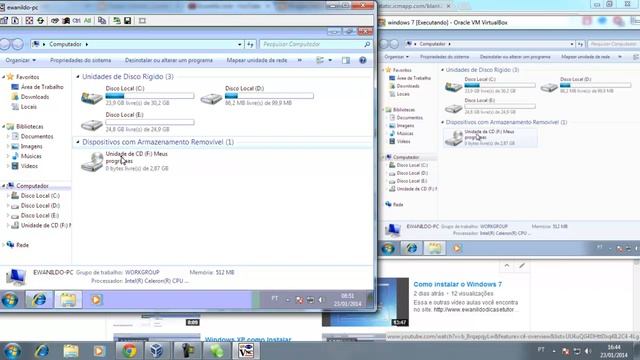Click Windows XP como instalar video link
The height and width of the screenshot is (360, 640).
[x=248, y=339]
